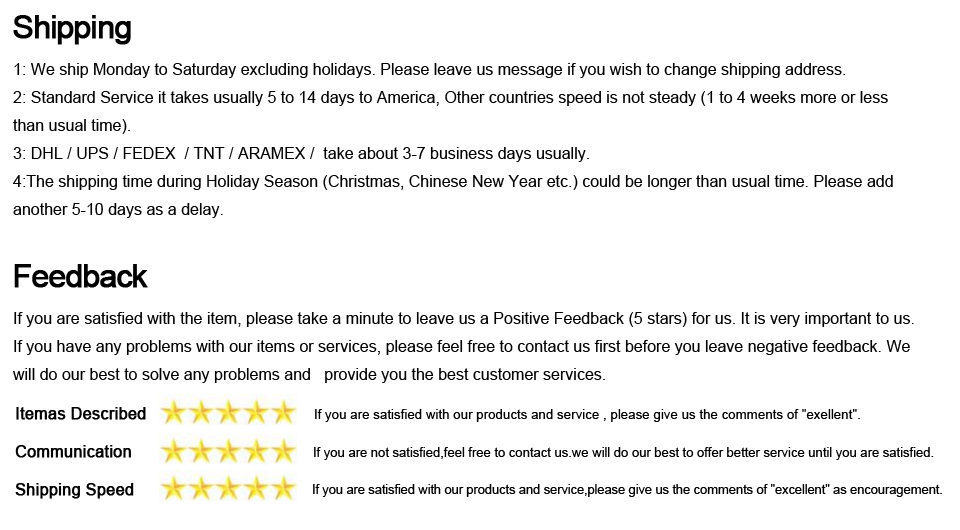Click the last star beside Communication
960x530 pixels.
pyautogui.click(x=283, y=451)
